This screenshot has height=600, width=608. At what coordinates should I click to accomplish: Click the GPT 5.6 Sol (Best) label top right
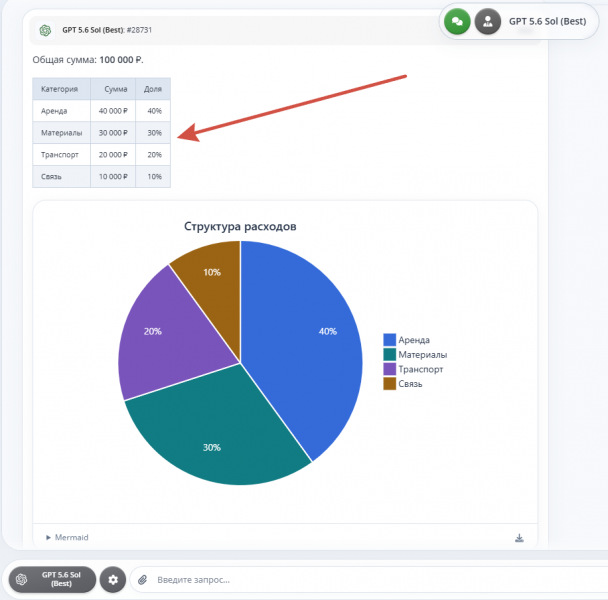point(547,21)
